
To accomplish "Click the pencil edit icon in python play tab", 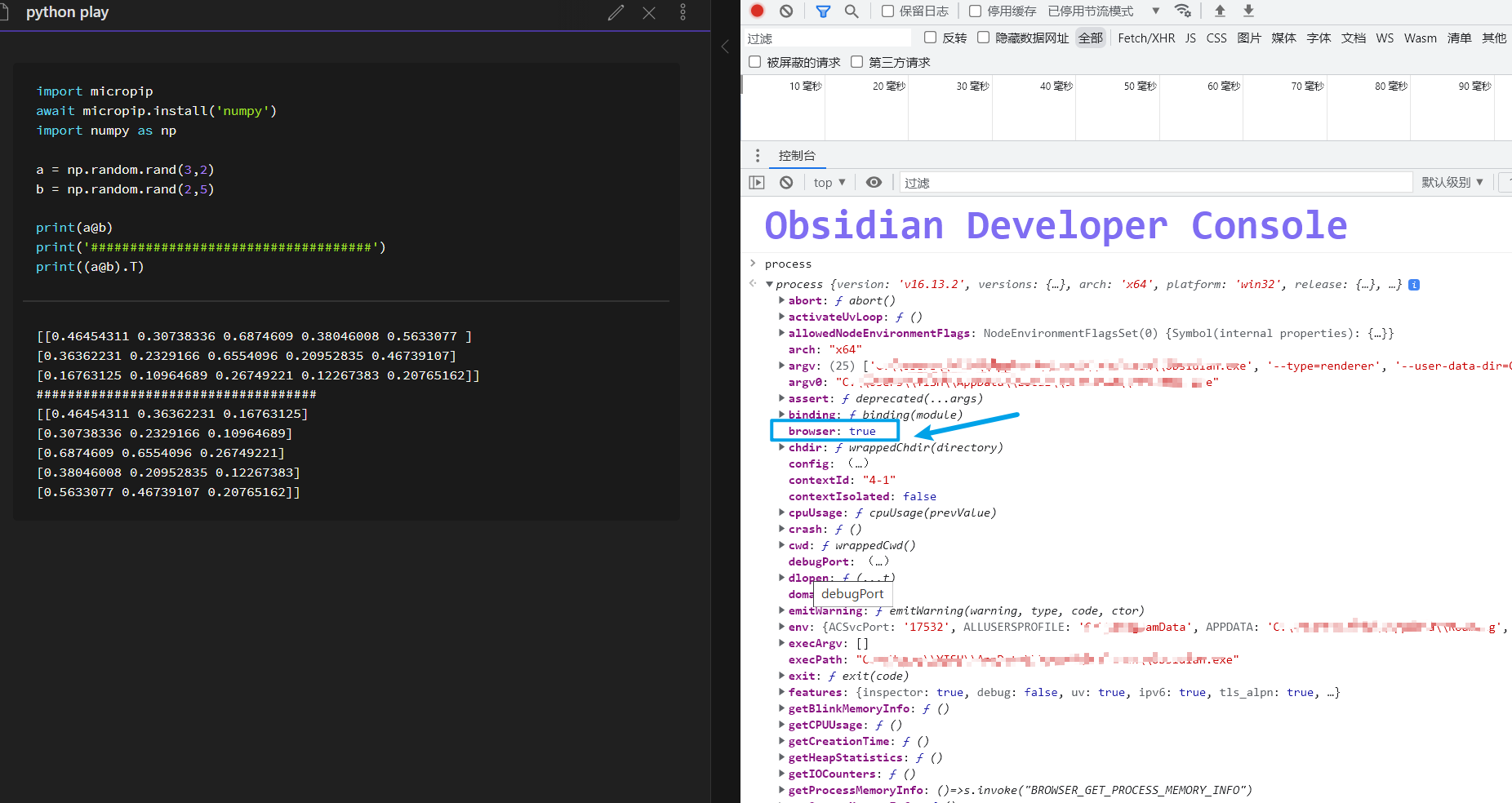I will (x=616, y=12).
